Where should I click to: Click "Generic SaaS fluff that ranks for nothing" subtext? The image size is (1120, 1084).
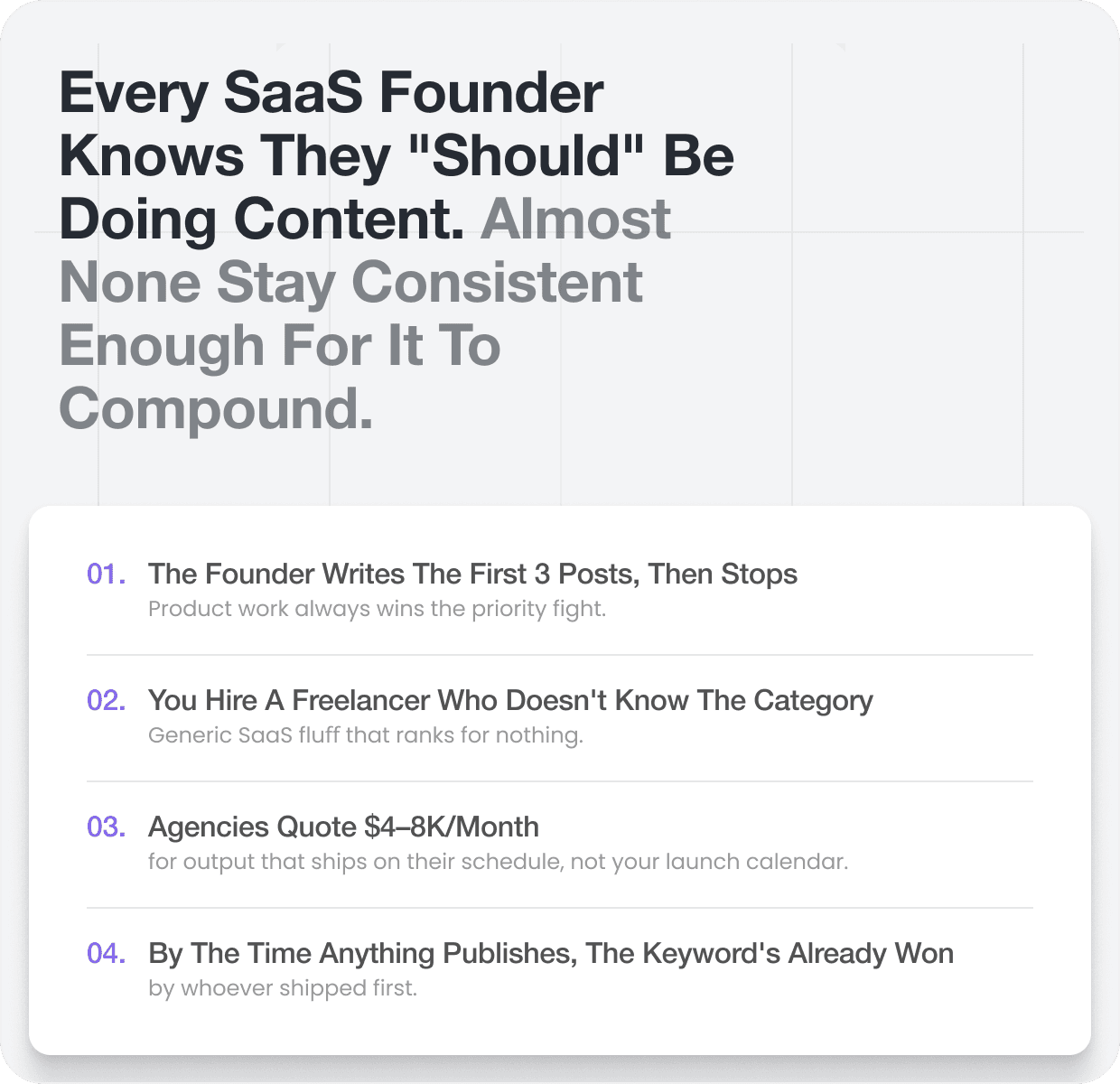[366, 736]
